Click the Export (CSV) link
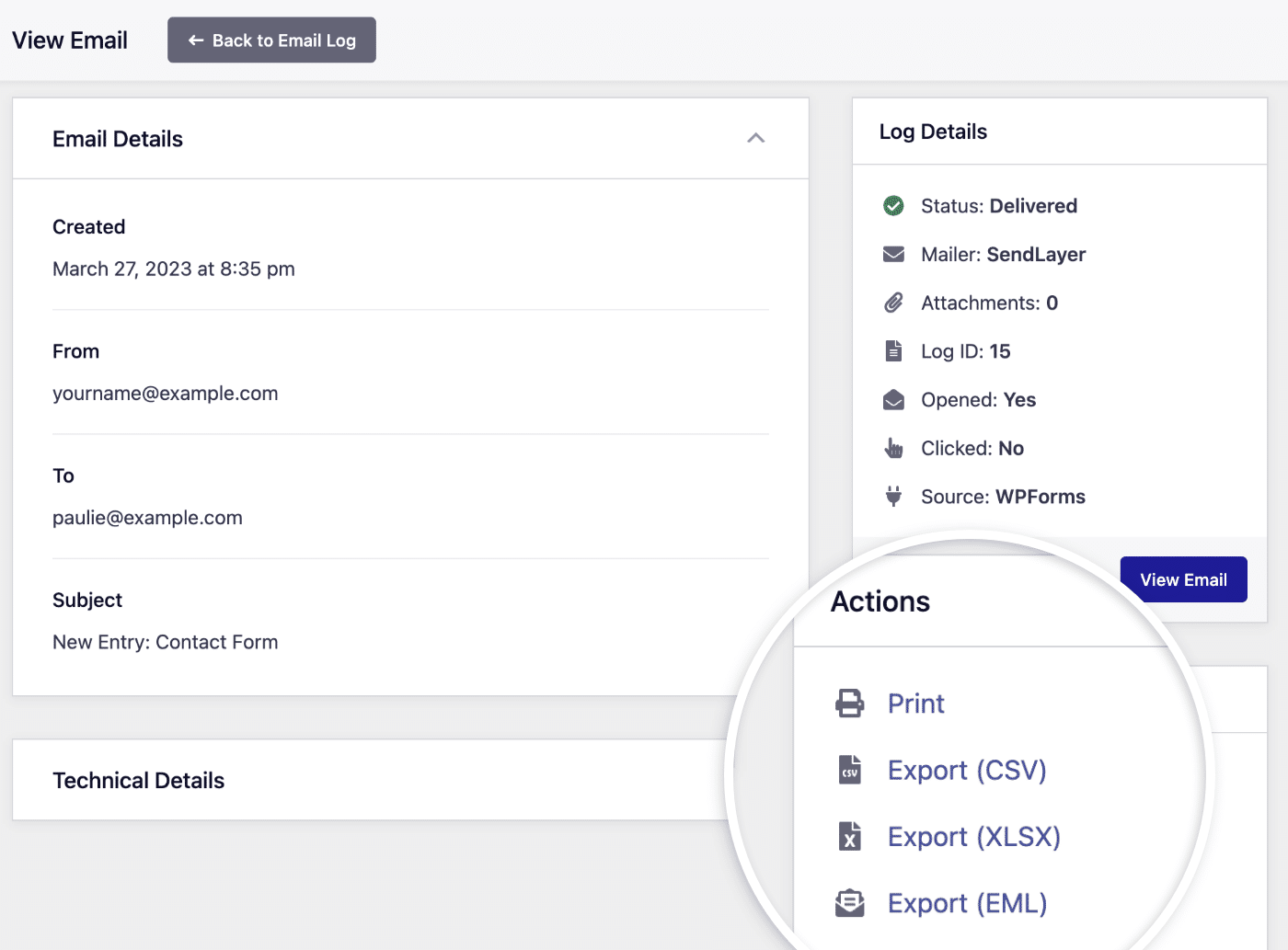The width and height of the screenshot is (1288, 950). (967, 771)
